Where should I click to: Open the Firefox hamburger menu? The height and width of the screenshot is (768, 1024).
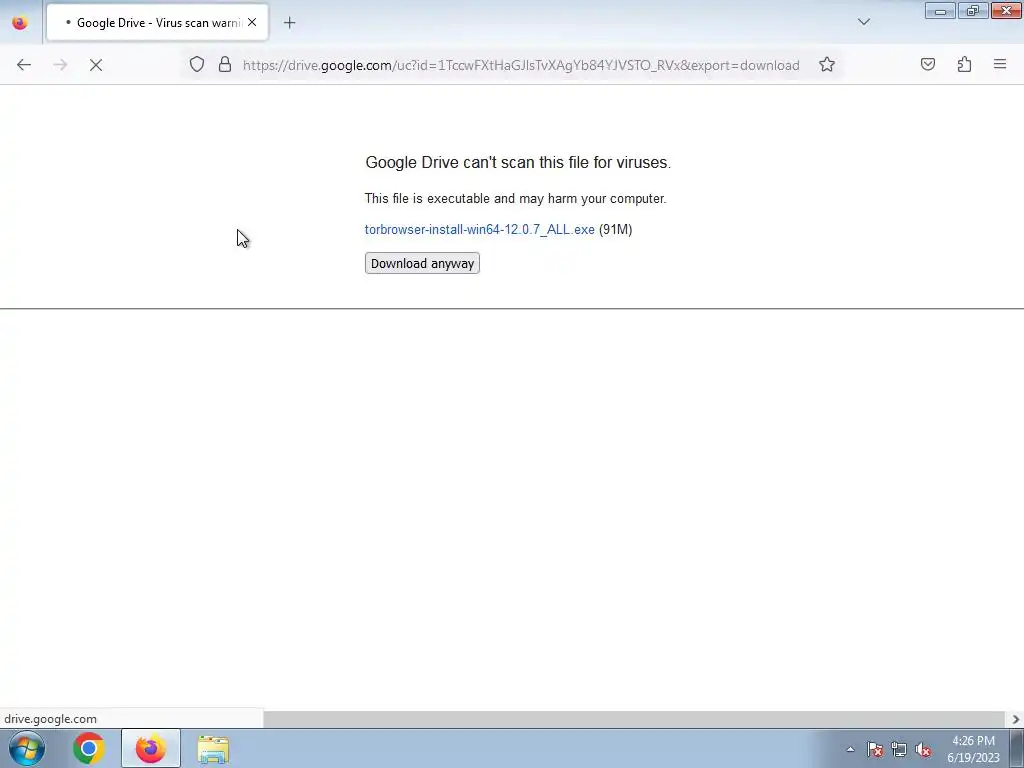(1000, 65)
